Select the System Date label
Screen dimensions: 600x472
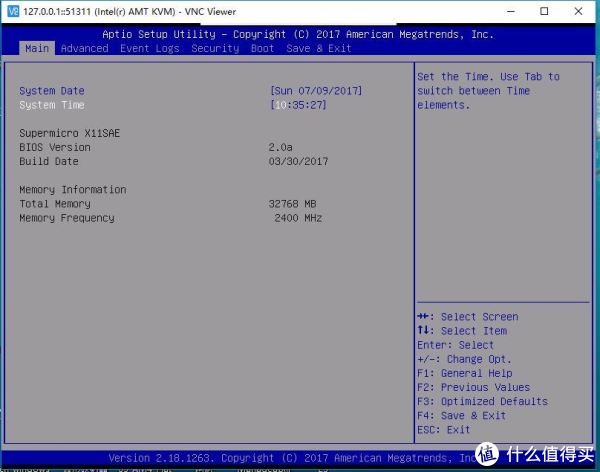coord(52,91)
